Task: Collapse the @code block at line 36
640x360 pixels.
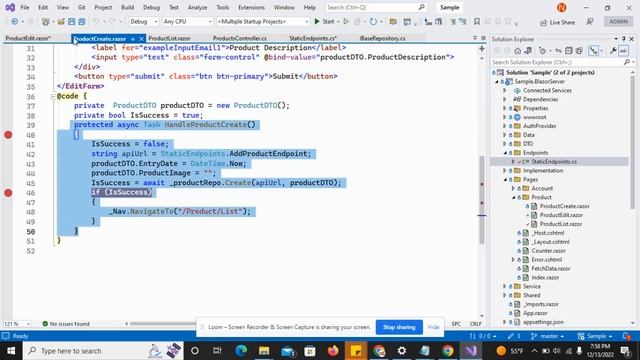Action: [x=53, y=96]
